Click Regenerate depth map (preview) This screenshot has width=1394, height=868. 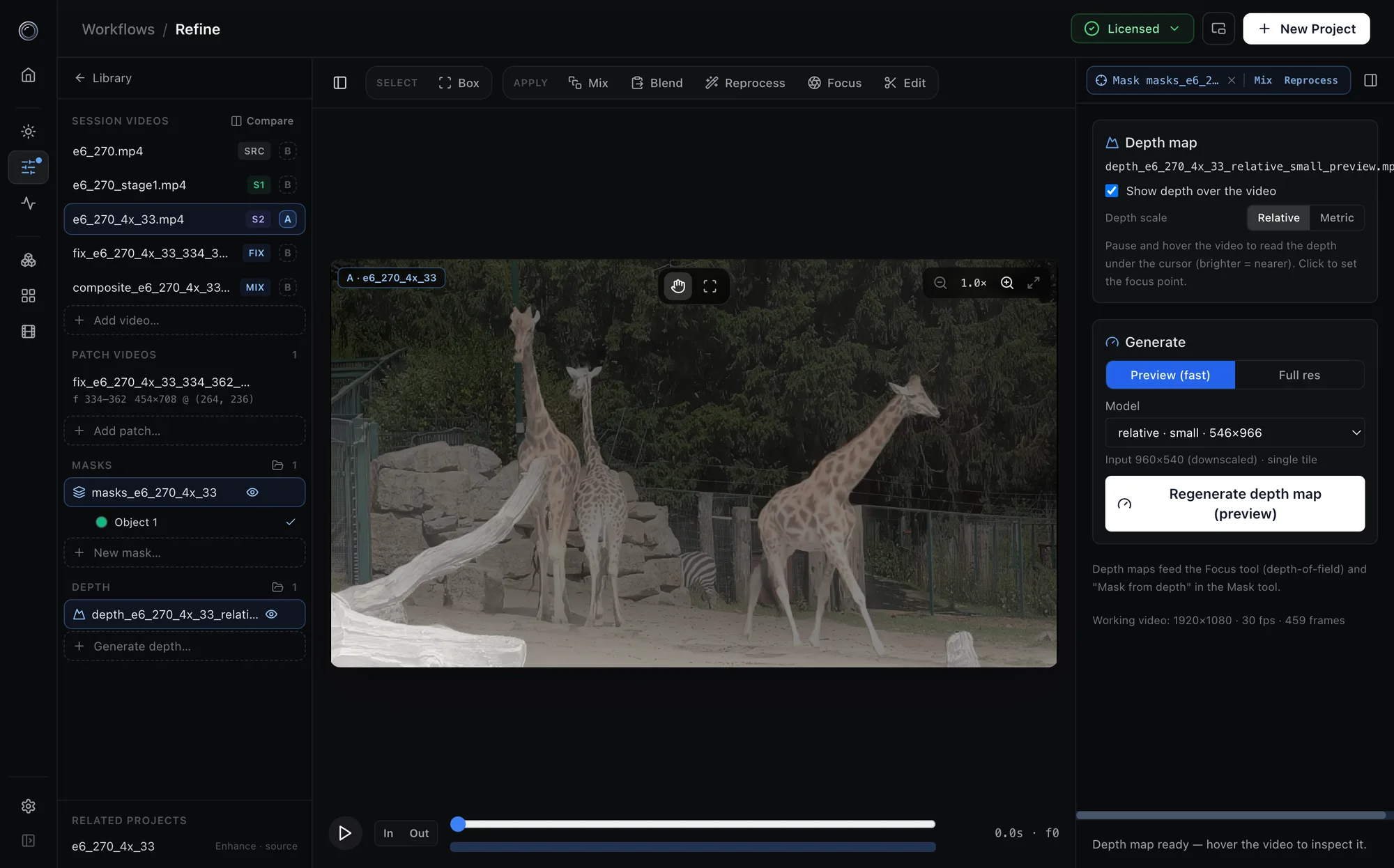[x=1234, y=504]
